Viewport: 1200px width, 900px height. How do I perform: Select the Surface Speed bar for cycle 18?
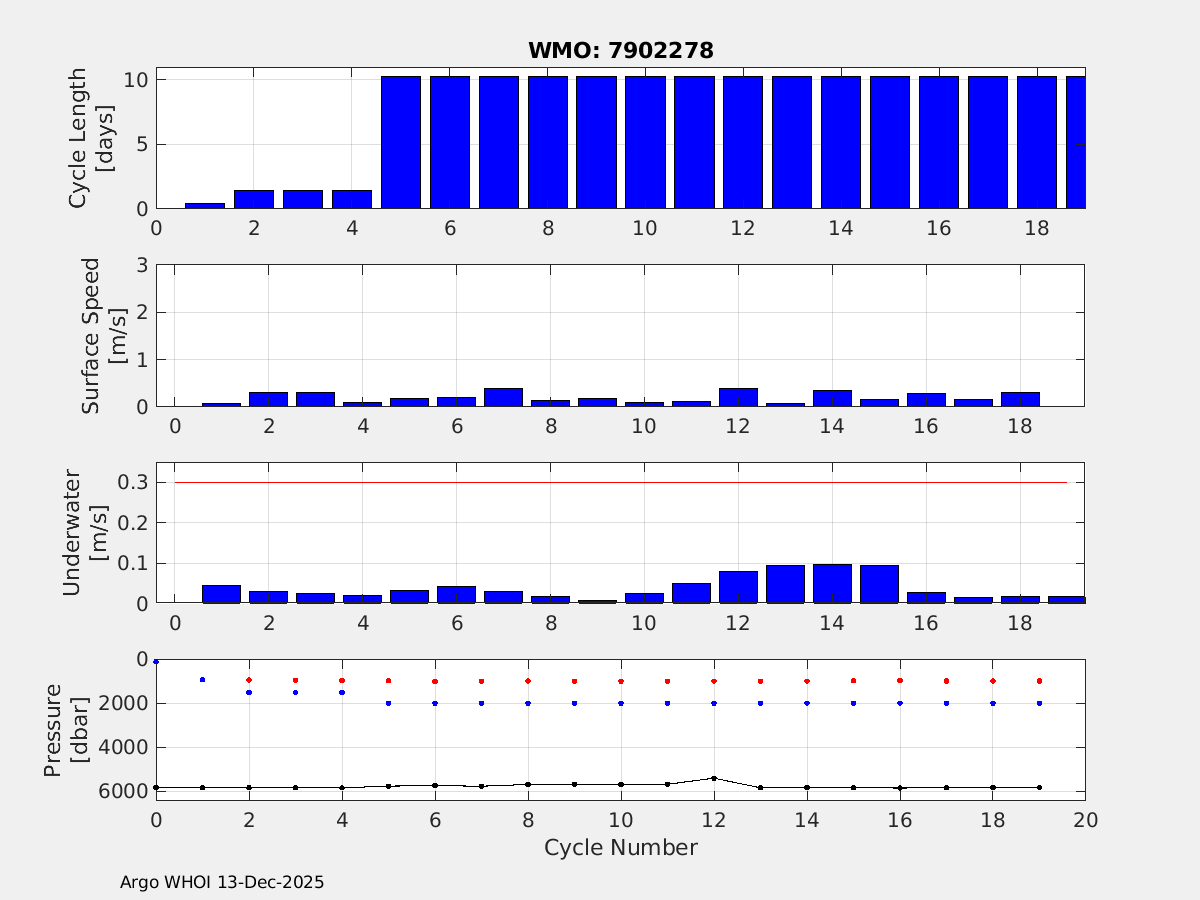[x=1020, y=399]
